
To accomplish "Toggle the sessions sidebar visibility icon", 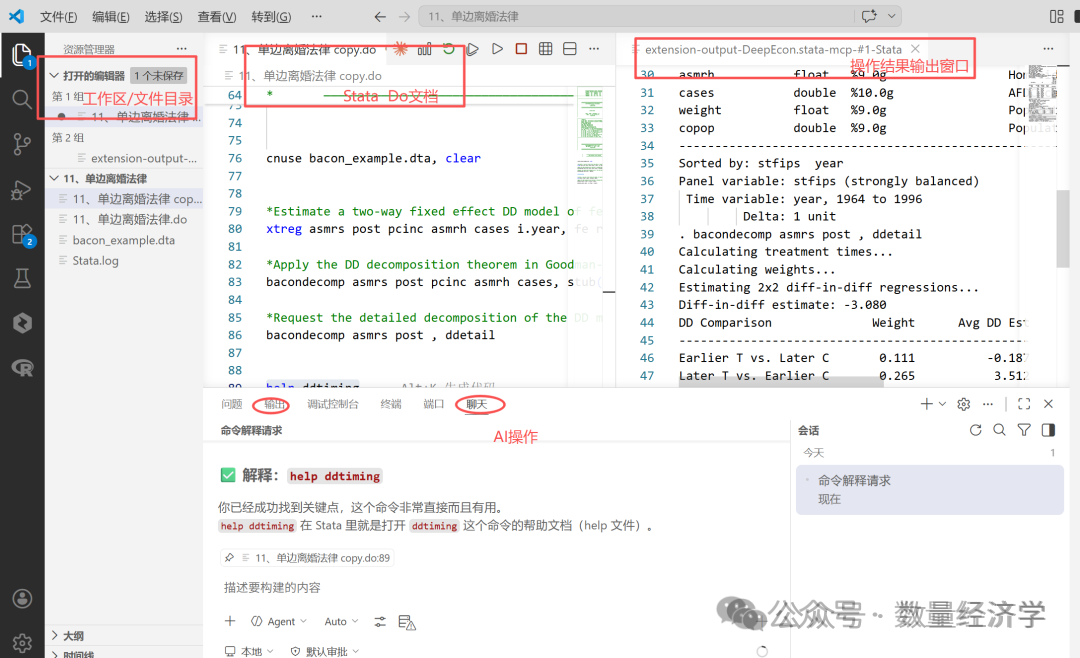I will pyautogui.click(x=1048, y=430).
